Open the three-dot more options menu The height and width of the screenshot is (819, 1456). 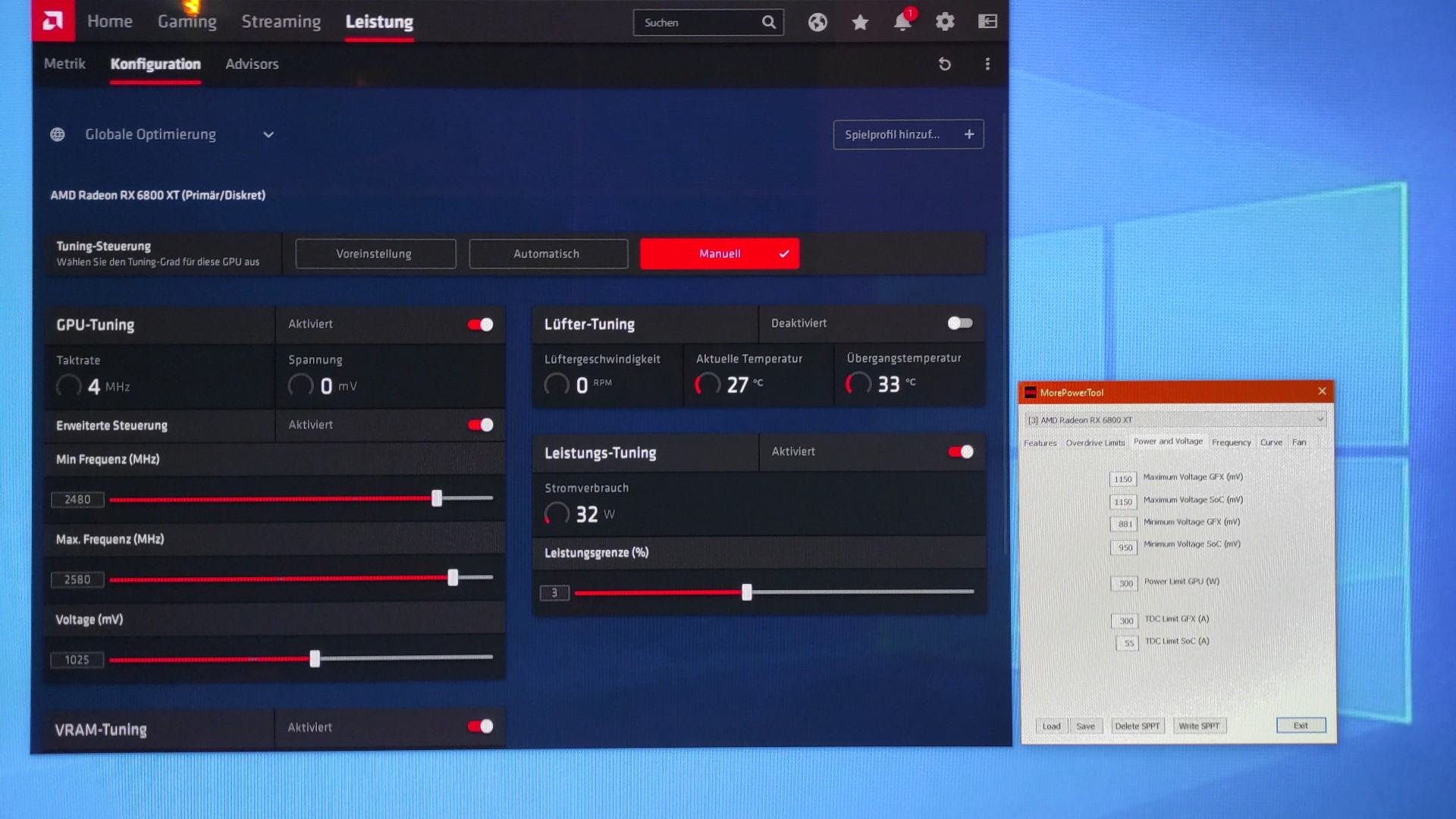987,64
